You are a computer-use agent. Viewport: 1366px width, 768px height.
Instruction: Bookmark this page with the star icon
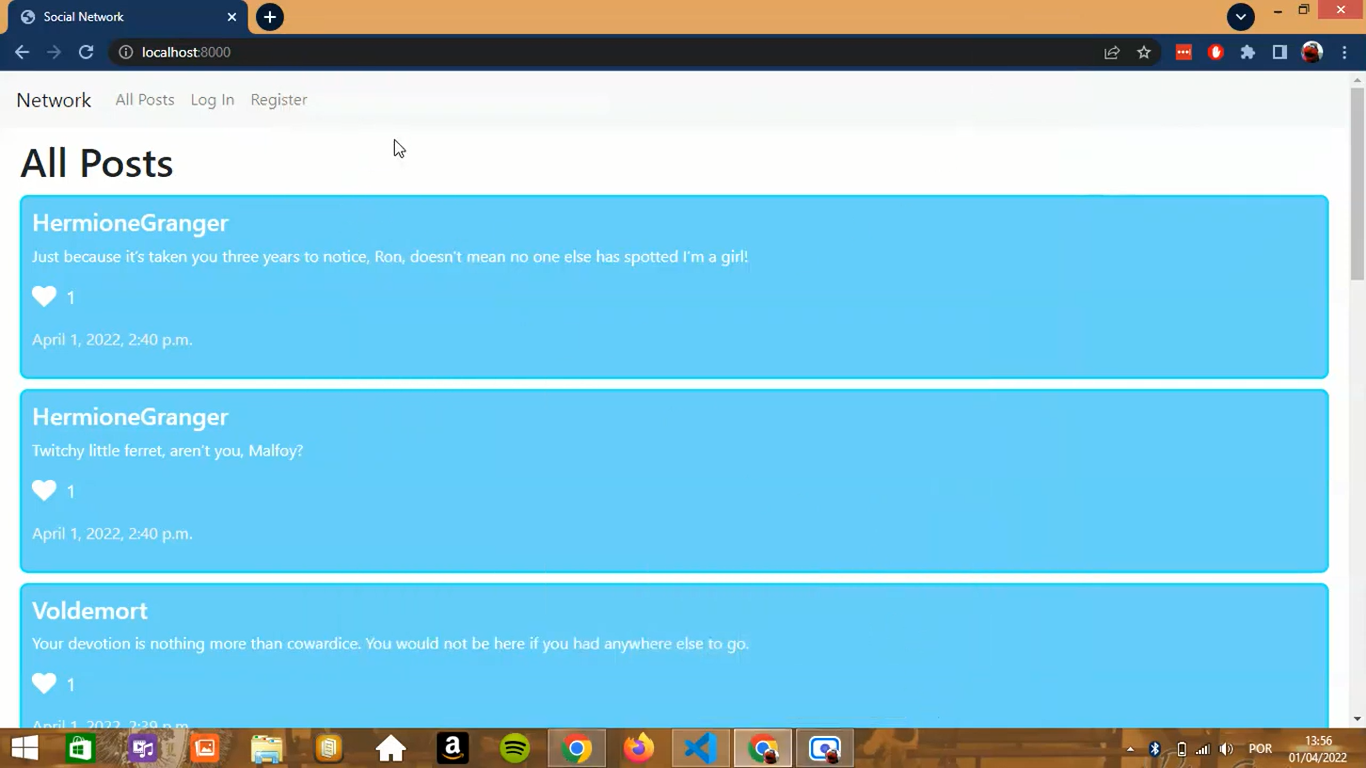click(x=1144, y=52)
